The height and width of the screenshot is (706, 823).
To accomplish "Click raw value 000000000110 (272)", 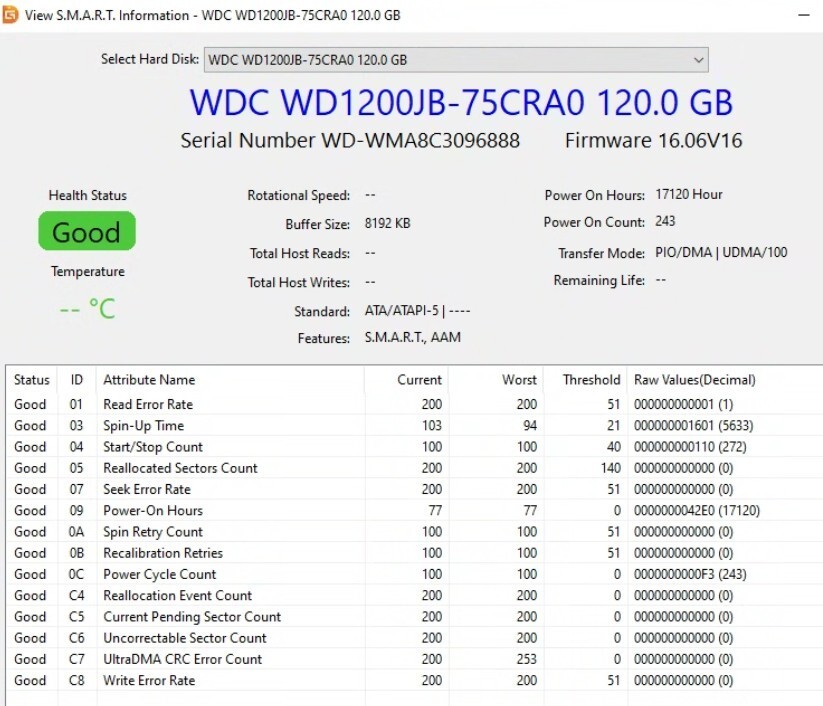I will (690, 447).
